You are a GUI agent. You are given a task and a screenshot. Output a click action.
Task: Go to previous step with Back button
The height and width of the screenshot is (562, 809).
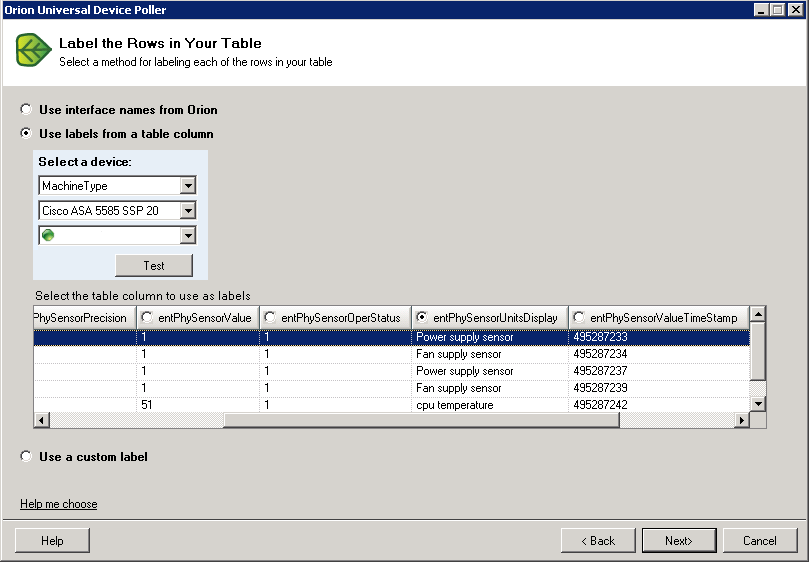[x=598, y=540]
